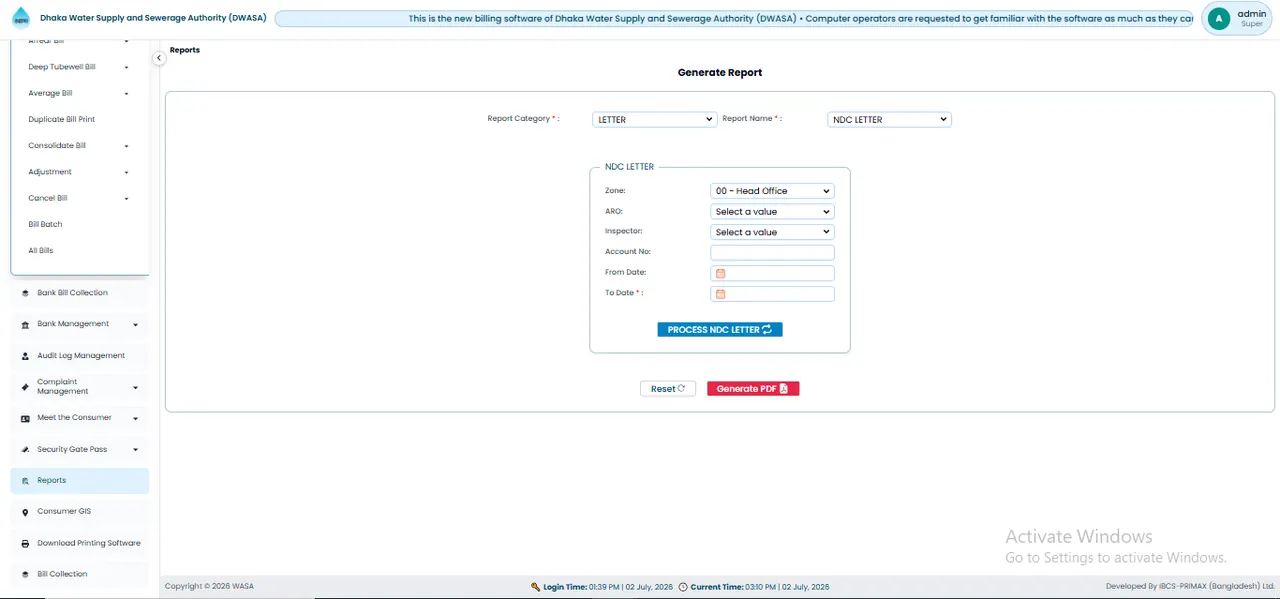This screenshot has width=1280, height=599.
Task: Expand the Average Bill submenu
Action: [x=126, y=94]
